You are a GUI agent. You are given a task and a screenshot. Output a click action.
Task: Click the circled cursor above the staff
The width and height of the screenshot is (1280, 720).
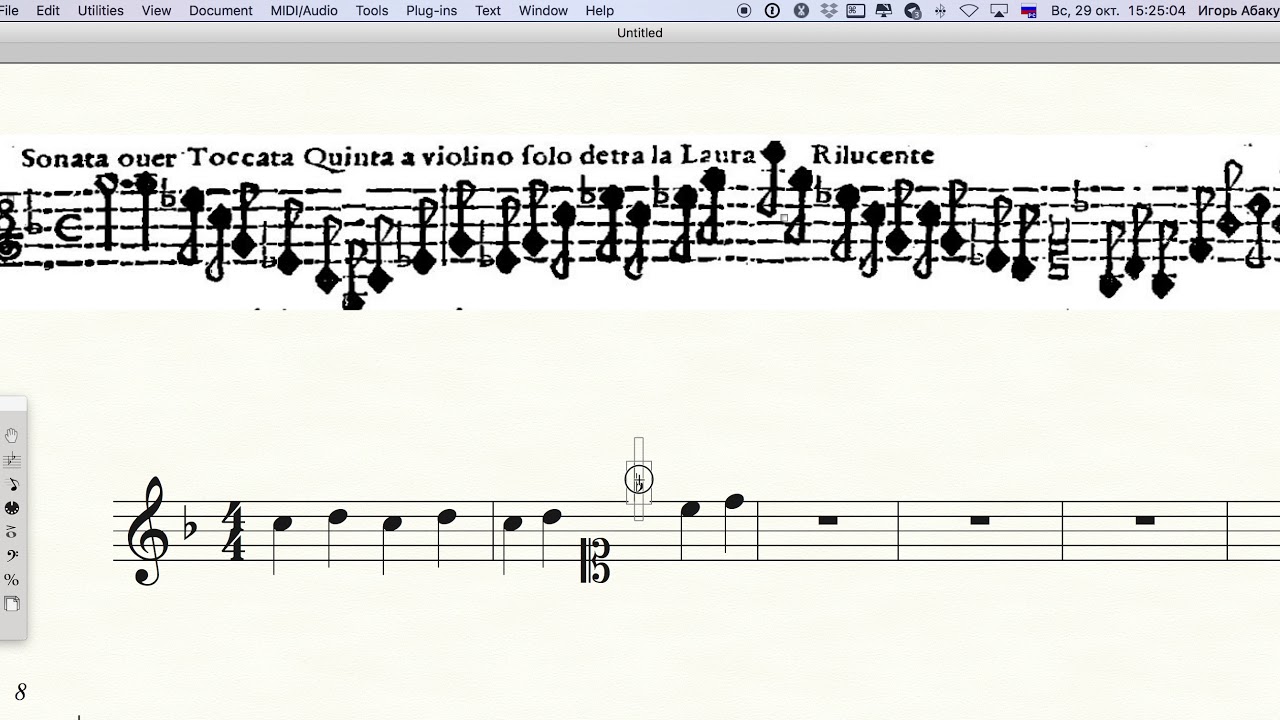[x=639, y=480]
